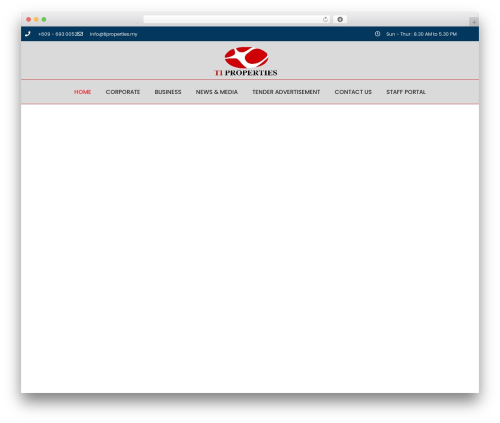This screenshot has height=423, width=500.
Task: Reload the page using browser refresh icon
Action: coord(325,20)
